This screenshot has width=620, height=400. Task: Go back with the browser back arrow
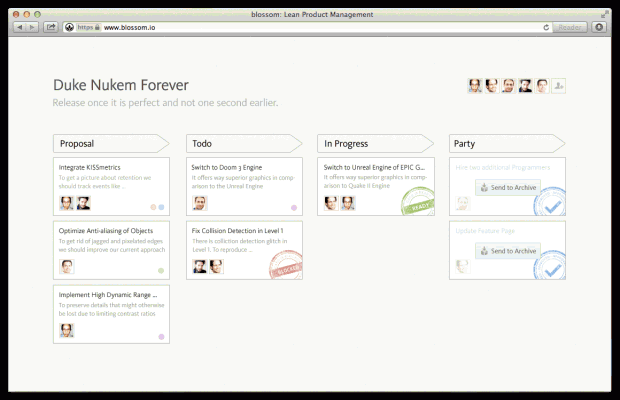pyautogui.click(x=19, y=27)
